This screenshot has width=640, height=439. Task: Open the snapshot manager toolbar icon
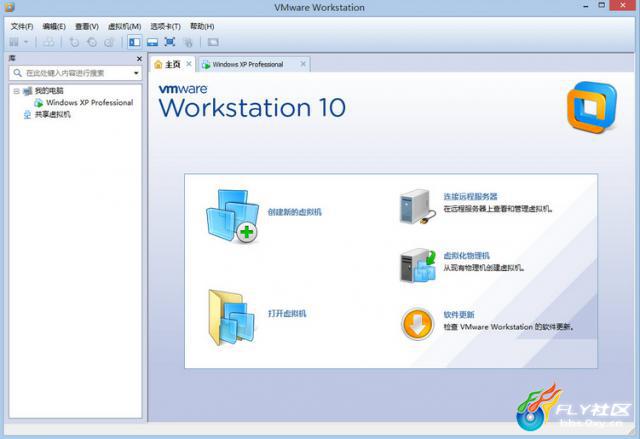[109, 42]
